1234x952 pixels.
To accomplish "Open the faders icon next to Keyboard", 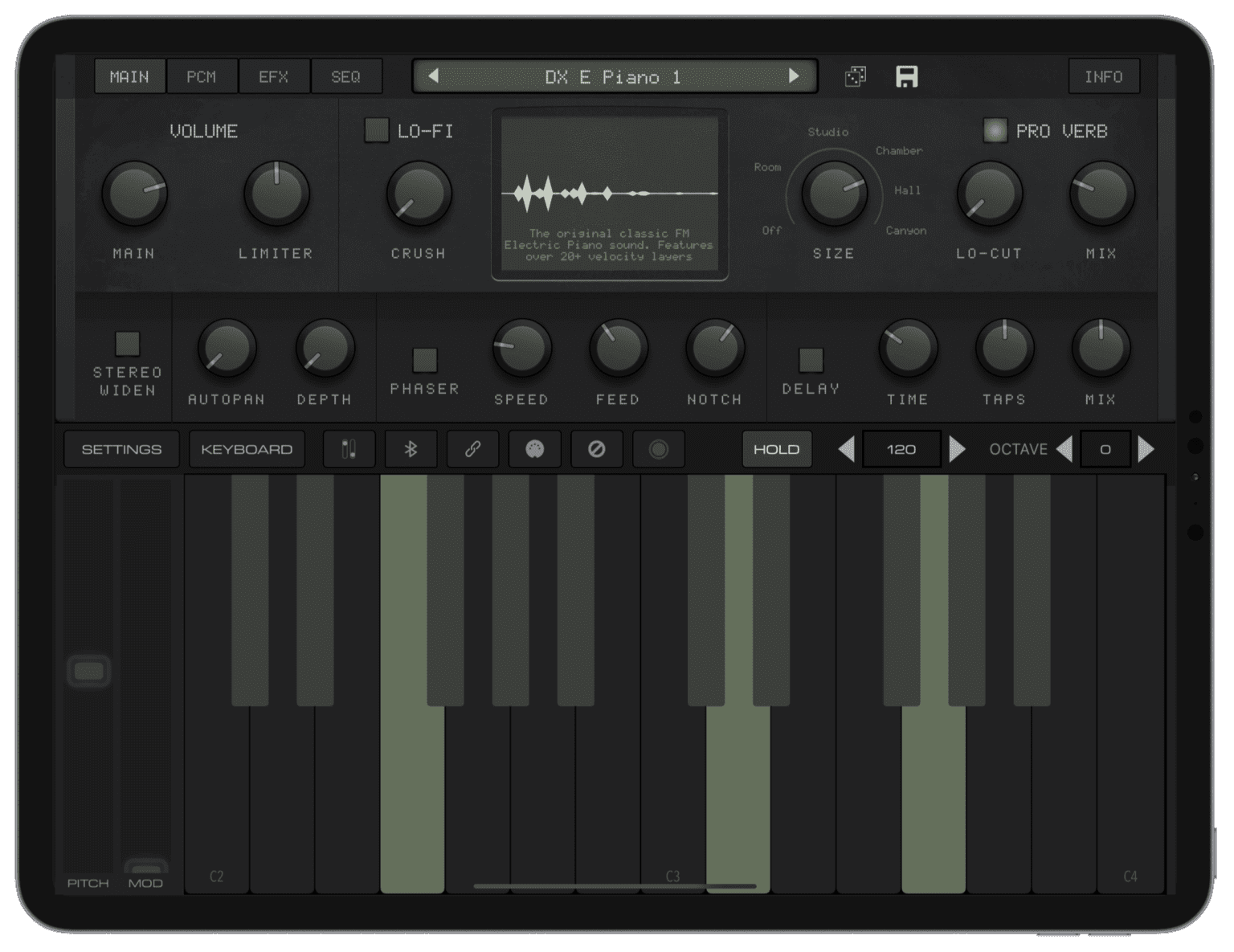I will point(349,449).
